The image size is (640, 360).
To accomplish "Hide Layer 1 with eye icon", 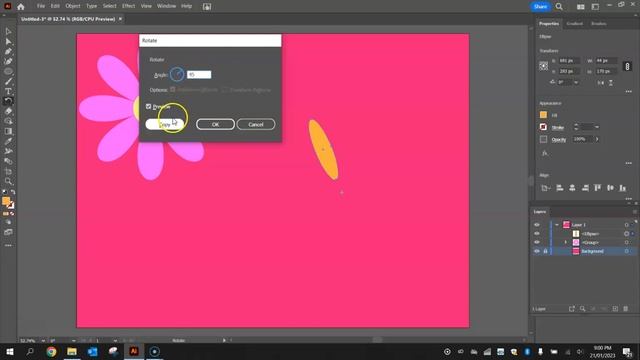I will (x=537, y=225).
